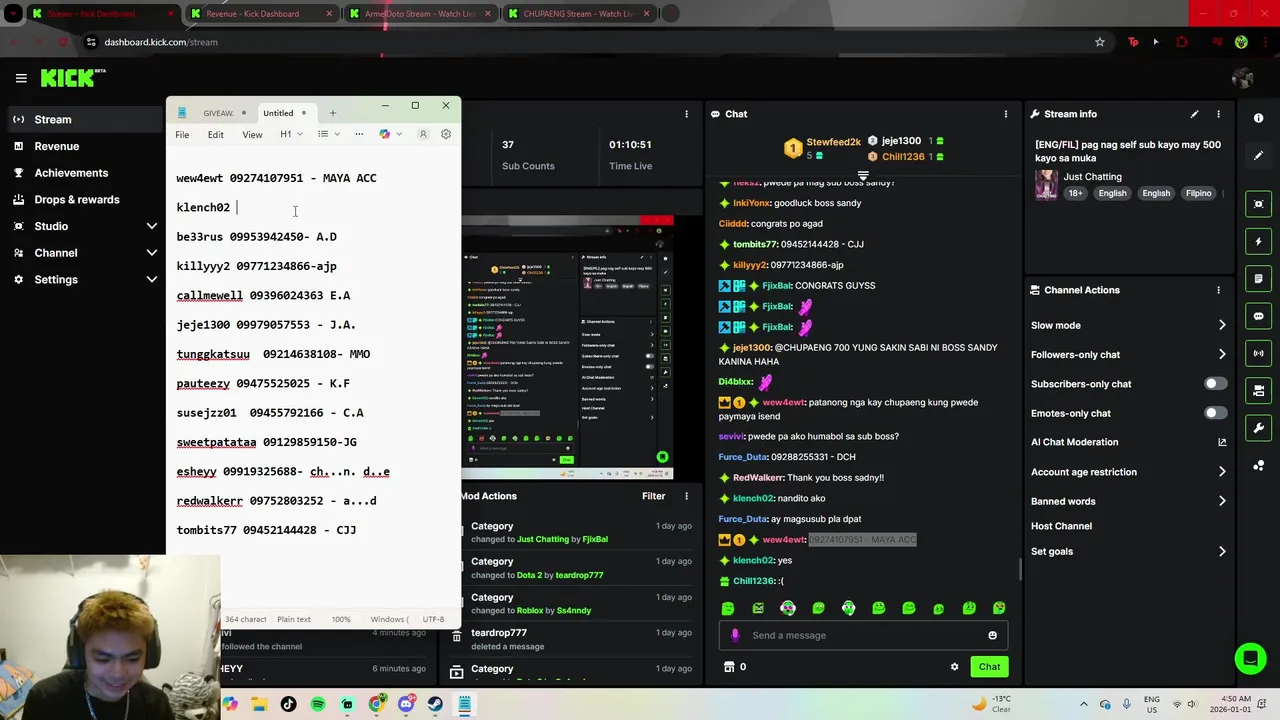Screen dimensions: 1280x720
Task: Open emoji picker in chat message box
Action: pyautogui.click(x=992, y=635)
